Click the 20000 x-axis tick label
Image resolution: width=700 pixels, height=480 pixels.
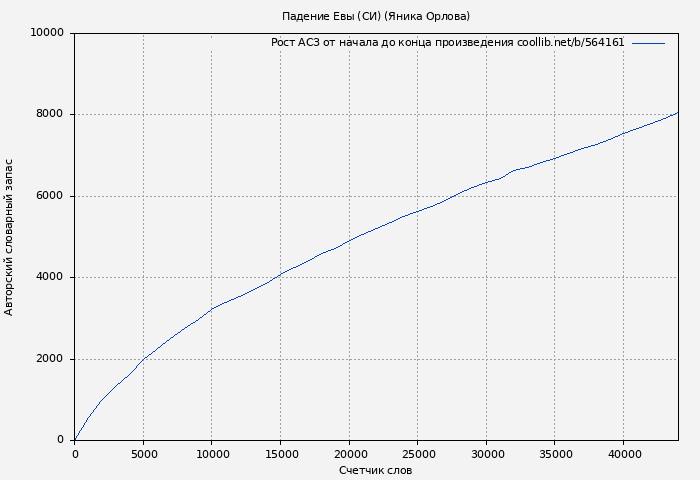click(349, 454)
